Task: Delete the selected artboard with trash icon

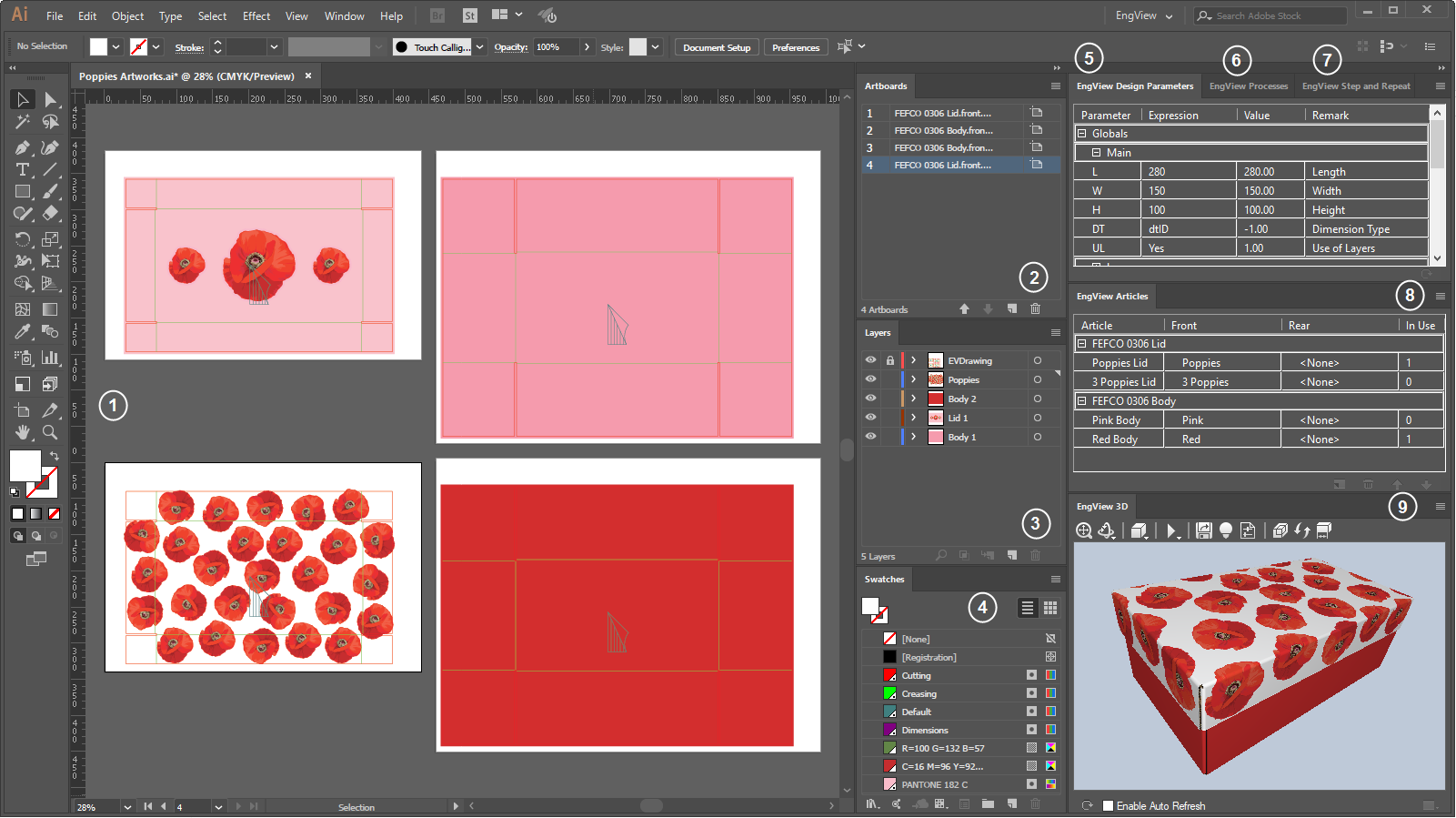Action: click(x=1035, y=309)
